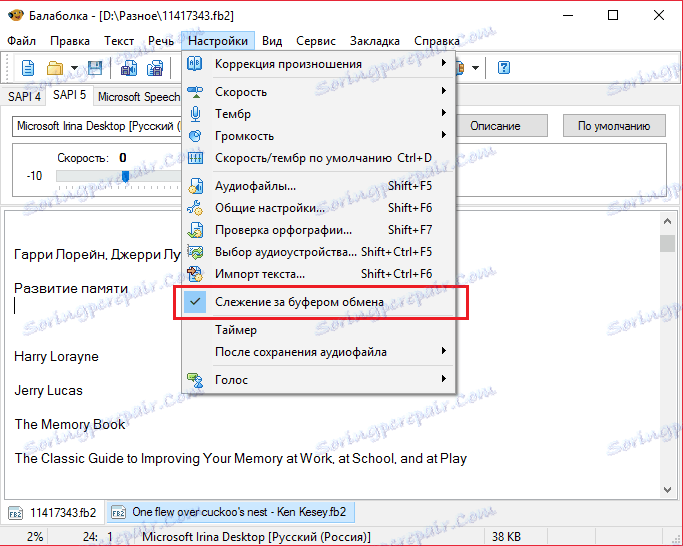Switch to 11417343.fb2 document tab
The image size is (683, 546).
(x=54, y=512)
